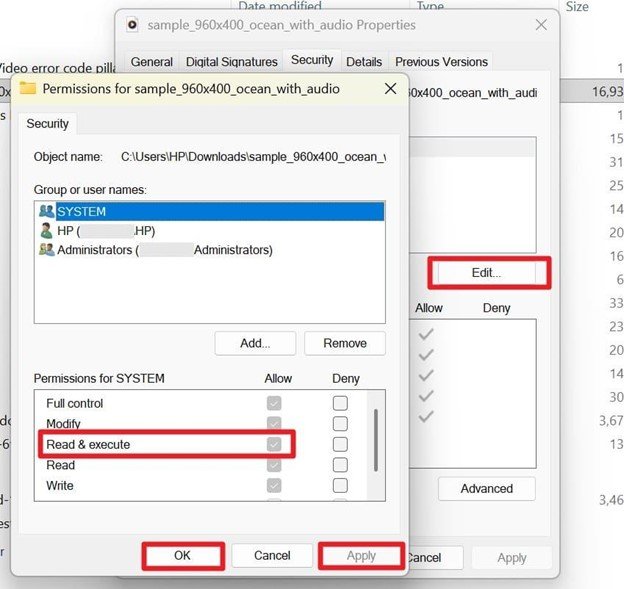This screenshot has height=589, width=624.
Task: Click the Full control permission label
Action: pyautogui.click(x=74, y=403)
